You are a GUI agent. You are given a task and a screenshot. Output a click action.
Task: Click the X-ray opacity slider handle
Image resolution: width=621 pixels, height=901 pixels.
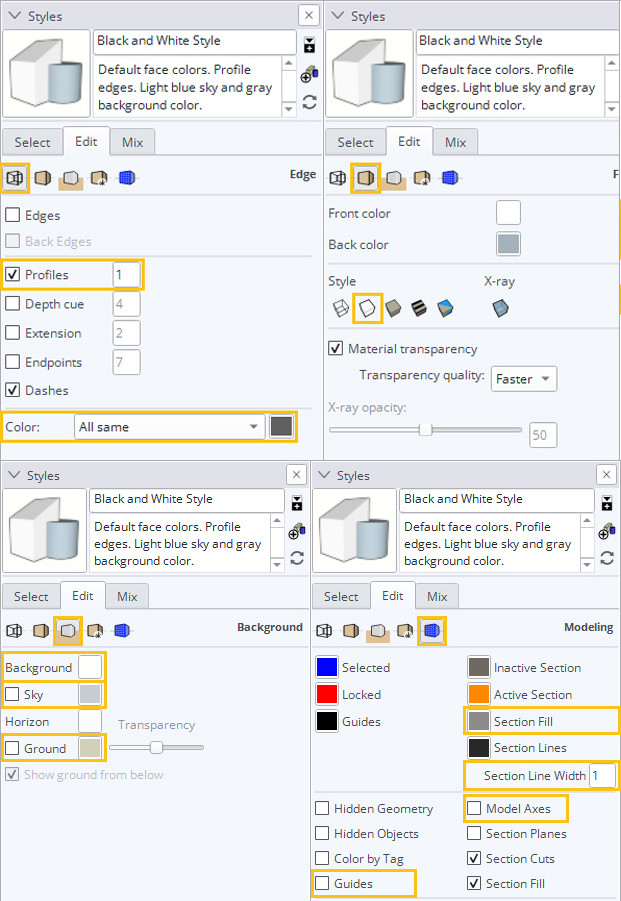click(425, 430)
